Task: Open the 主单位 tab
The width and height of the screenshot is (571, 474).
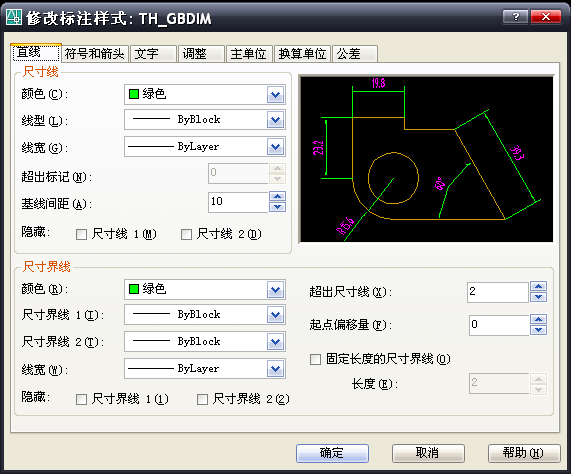Action: point(249,54)
